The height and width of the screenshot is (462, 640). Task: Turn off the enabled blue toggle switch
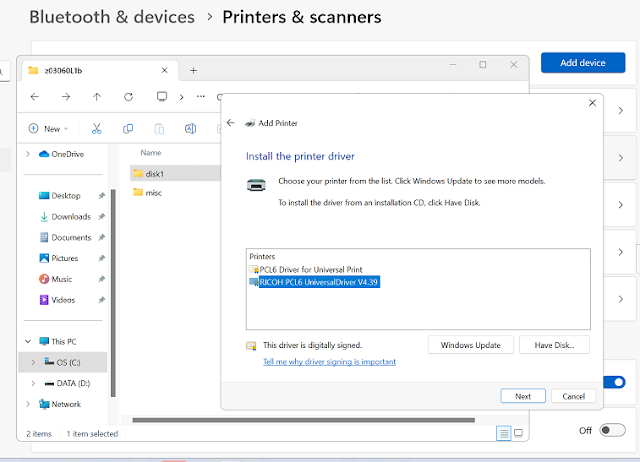613,382
